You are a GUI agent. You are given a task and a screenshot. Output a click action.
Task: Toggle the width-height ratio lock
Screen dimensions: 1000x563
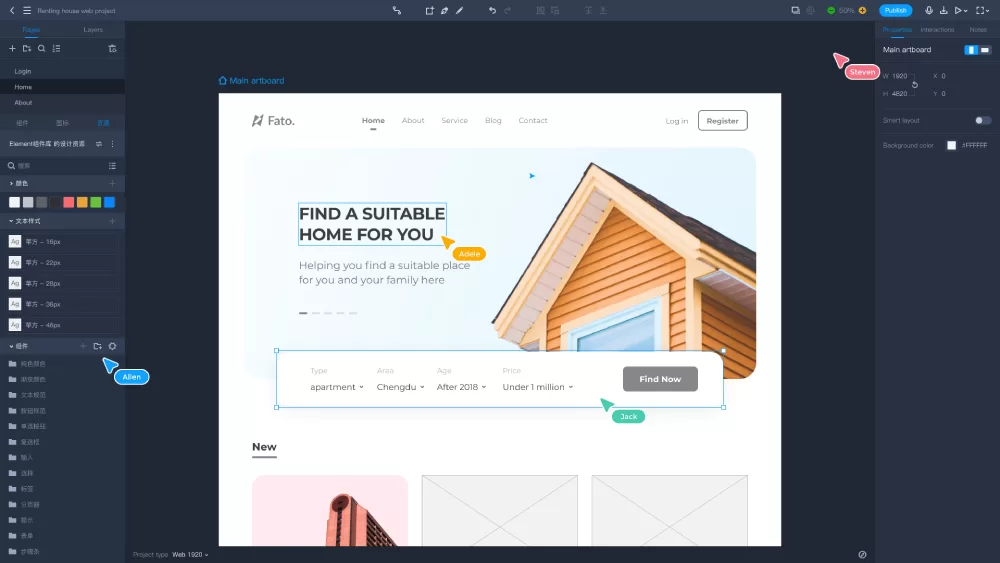click(914, 85)
